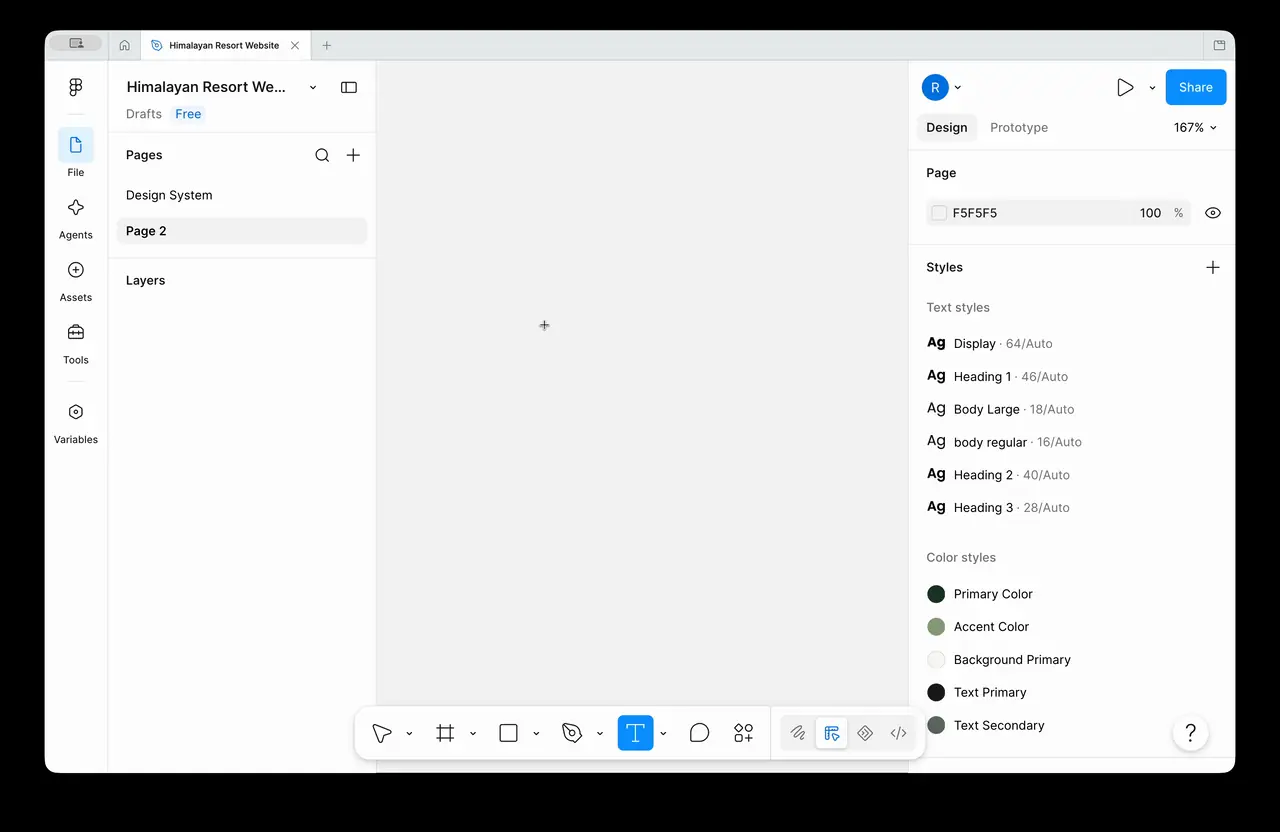This screenshot has height=832, width=1280.
Task: Present the prototype with play icon
Action: pos(1125,87)
